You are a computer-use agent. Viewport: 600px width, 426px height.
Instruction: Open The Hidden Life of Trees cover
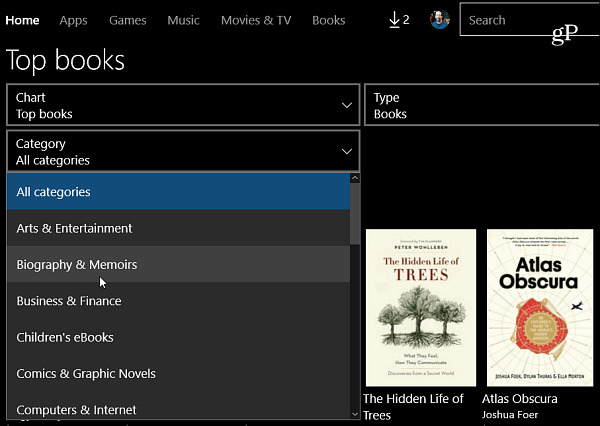point(421,308)
